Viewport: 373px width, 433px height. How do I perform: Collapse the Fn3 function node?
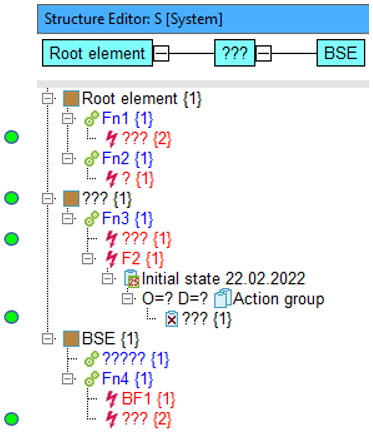click(68, 219)
